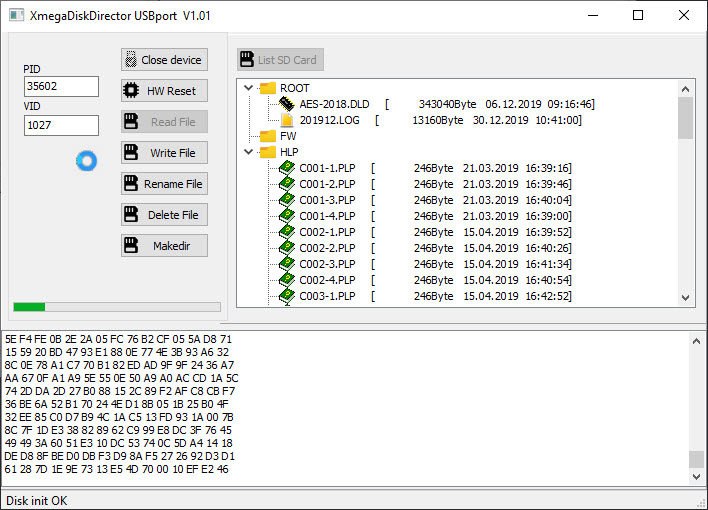Click the hex line starting 61 28 7D
Viewport: 708px width, 510px height.
pos(116,469)
